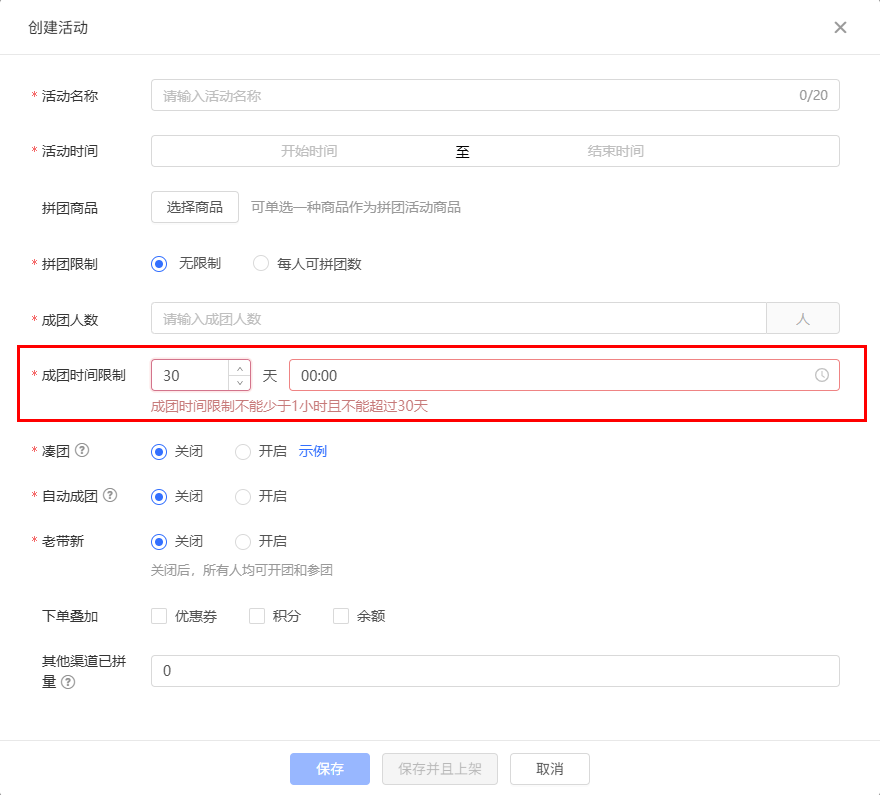Open the 示例 link
Screen dimensions: 880x795
coord(313,451)
